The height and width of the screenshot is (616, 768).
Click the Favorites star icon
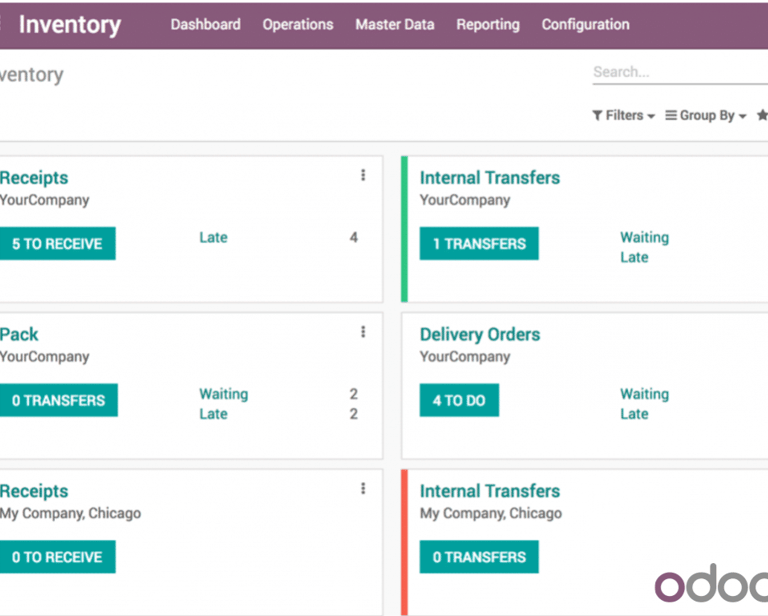pyautogui.click(x=762, y=115)
